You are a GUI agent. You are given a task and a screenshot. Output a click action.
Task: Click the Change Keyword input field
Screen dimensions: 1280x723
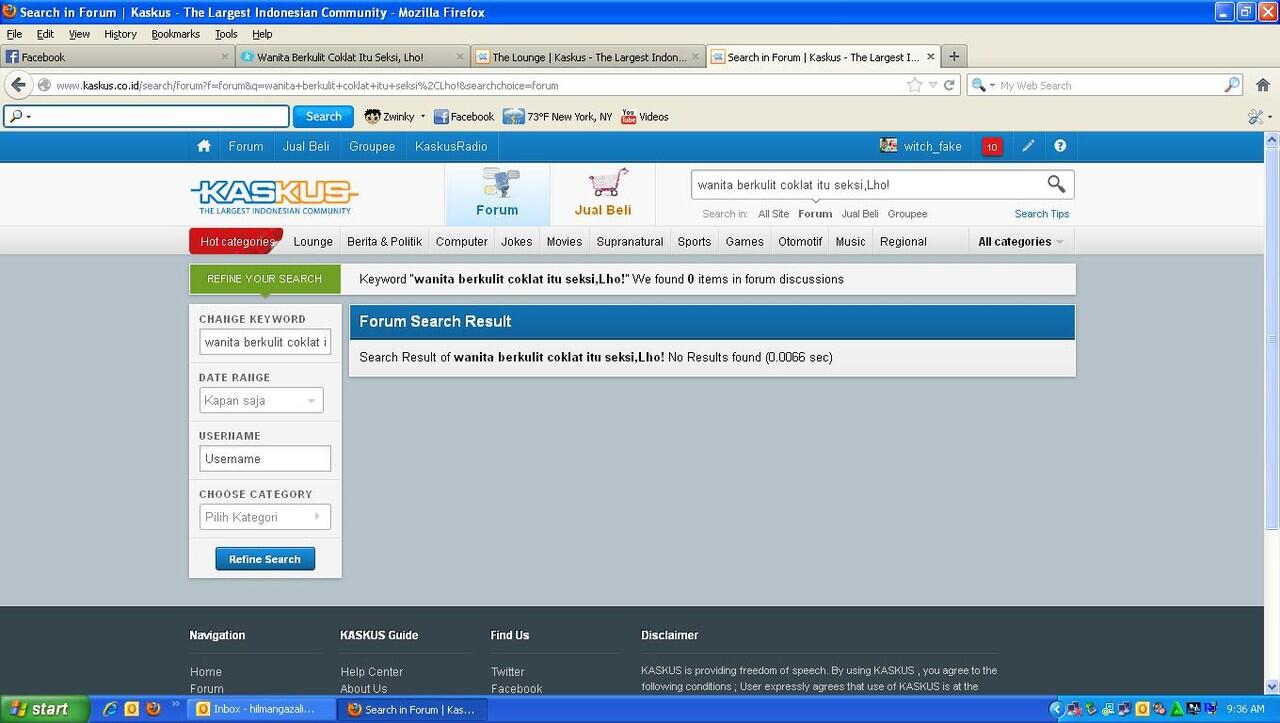[x=265, y=342]
